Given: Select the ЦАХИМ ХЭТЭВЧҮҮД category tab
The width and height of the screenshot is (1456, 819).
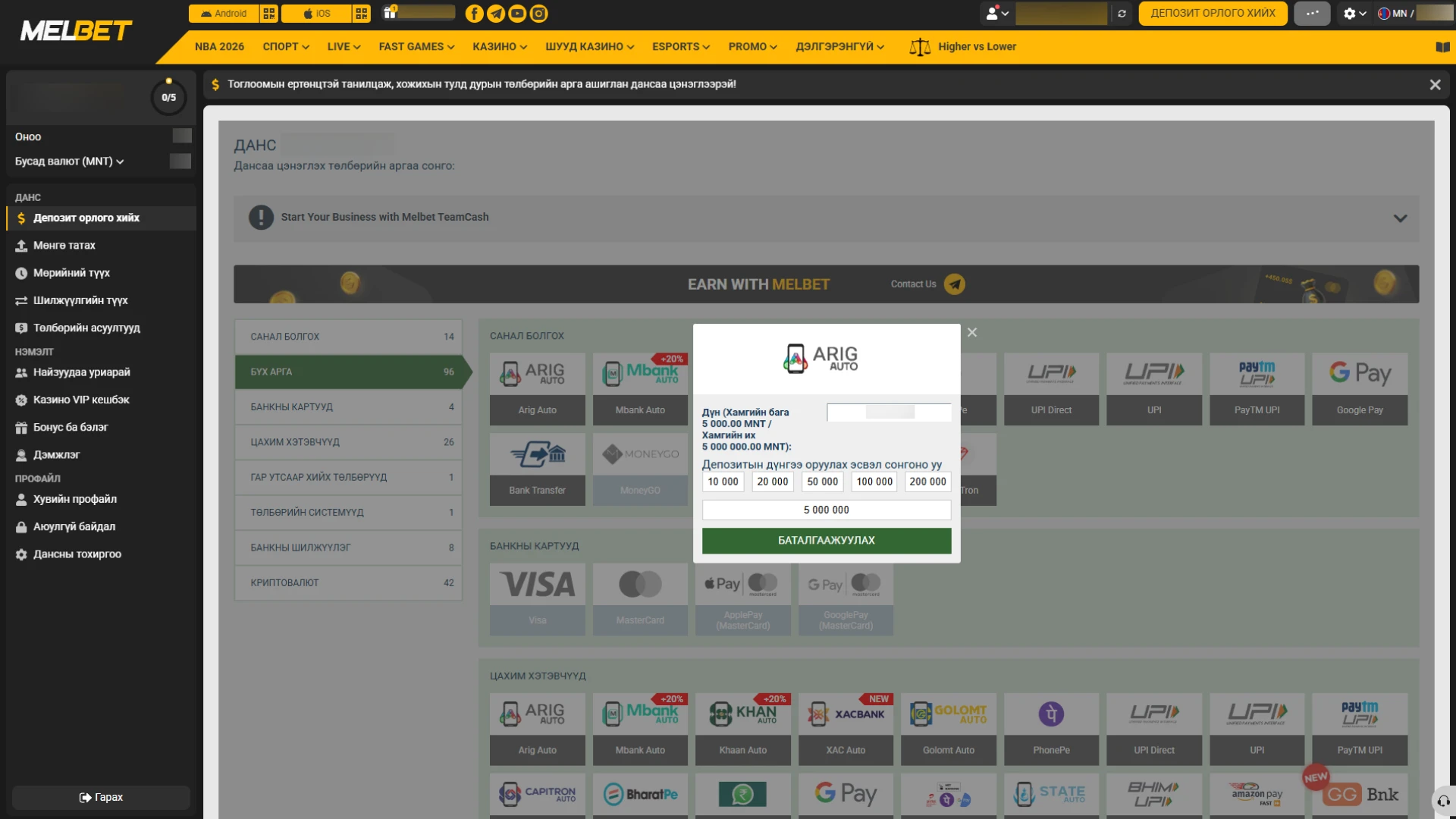Looking at the screenshot, I should point(349,442).
